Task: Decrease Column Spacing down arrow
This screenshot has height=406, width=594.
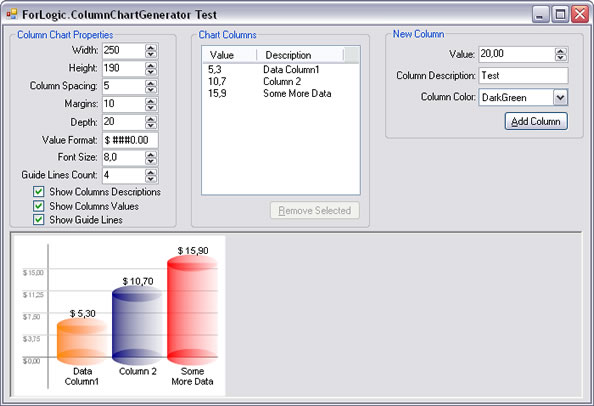Action: click(x=151, y=89)
